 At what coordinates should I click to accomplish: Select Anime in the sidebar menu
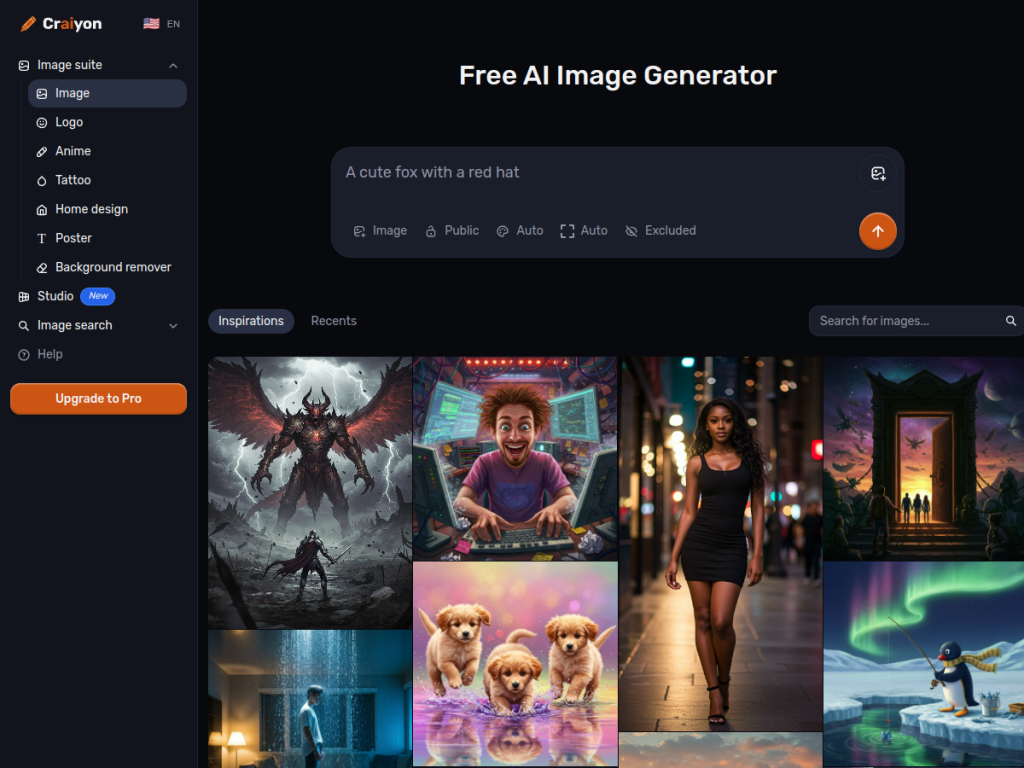pyautogui.click(x=107, y=152)
